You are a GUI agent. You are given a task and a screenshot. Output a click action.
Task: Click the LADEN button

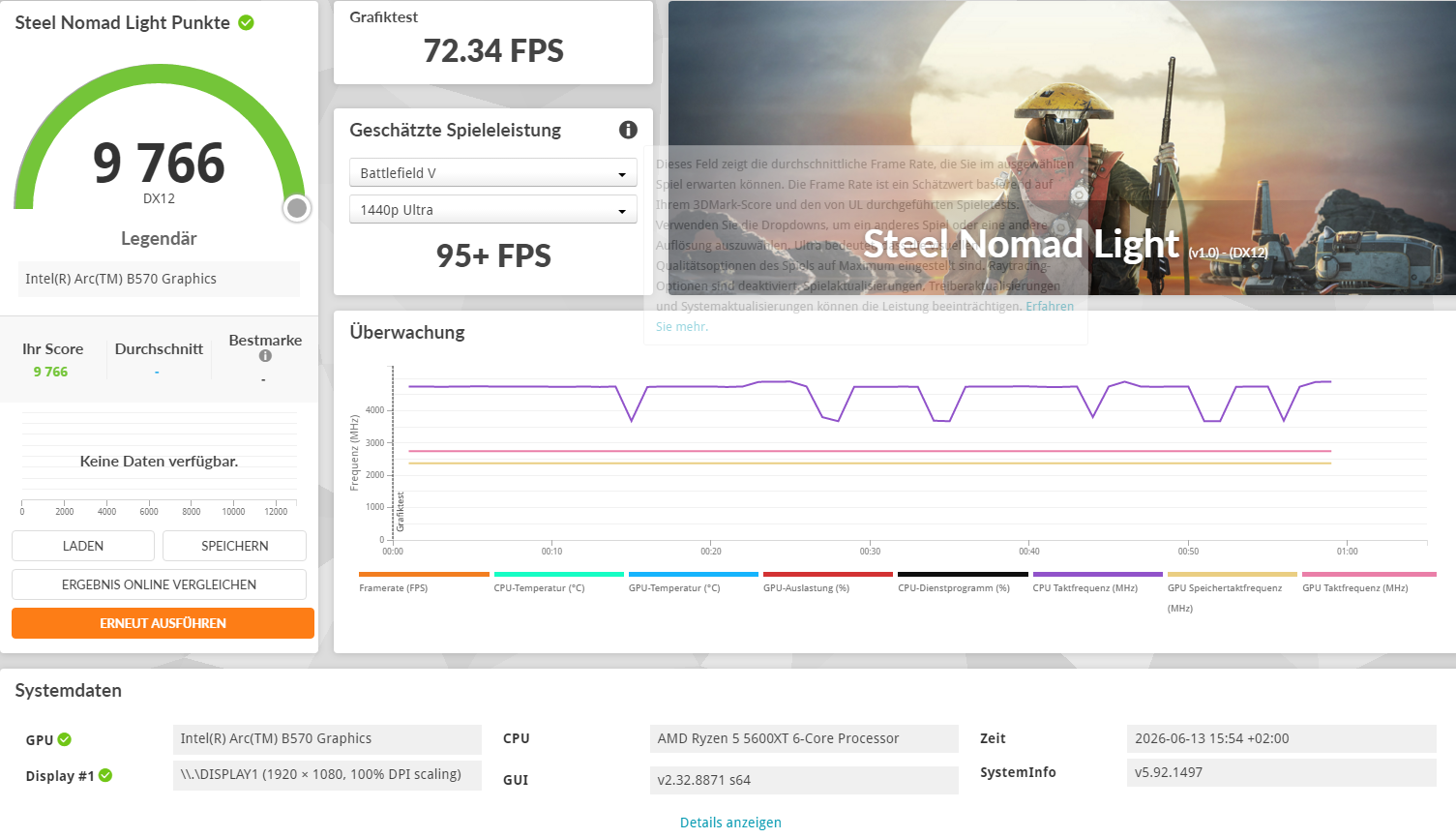pos(83,546)
